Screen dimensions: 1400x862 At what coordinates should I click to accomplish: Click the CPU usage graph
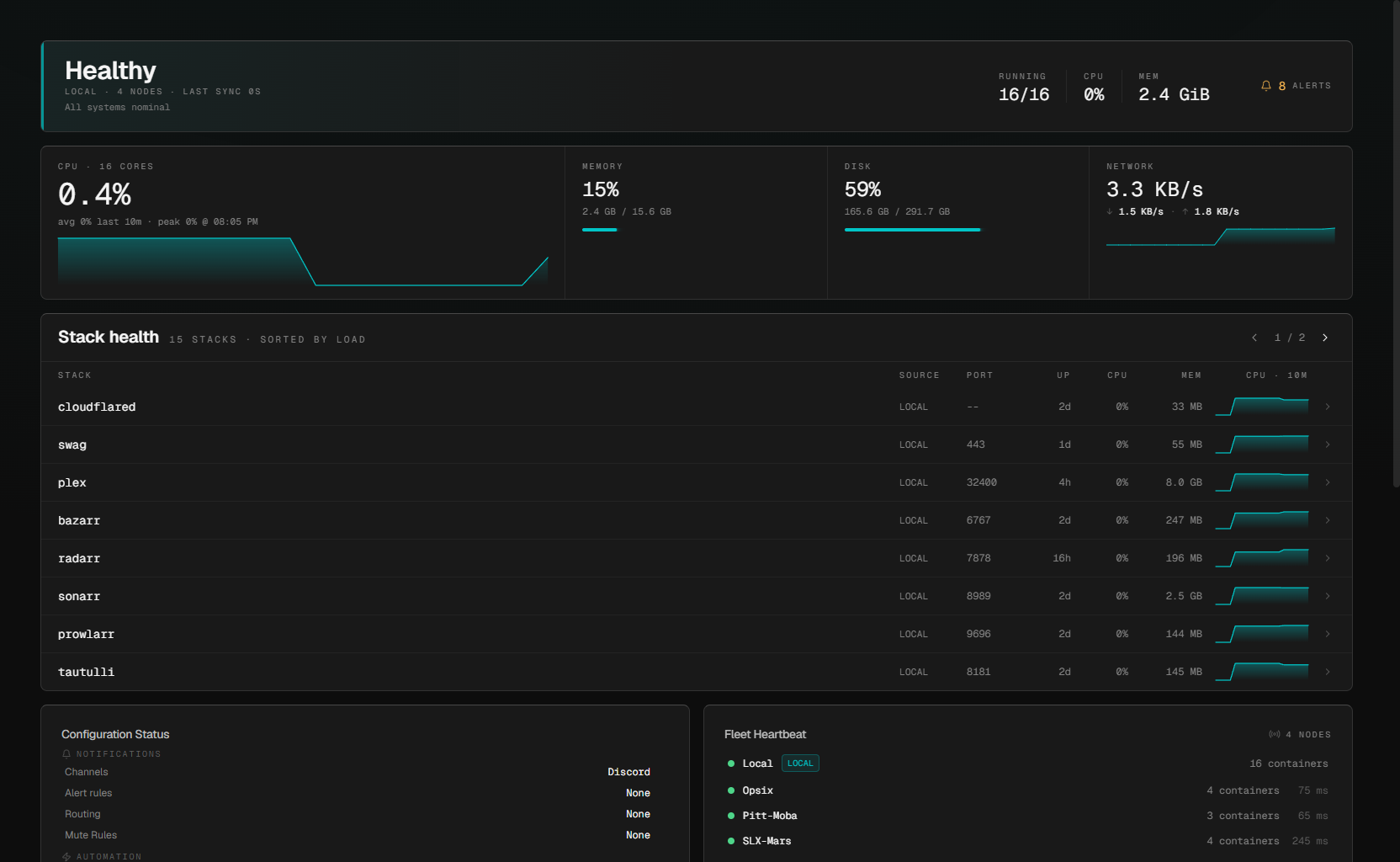(x=303, y=262)
